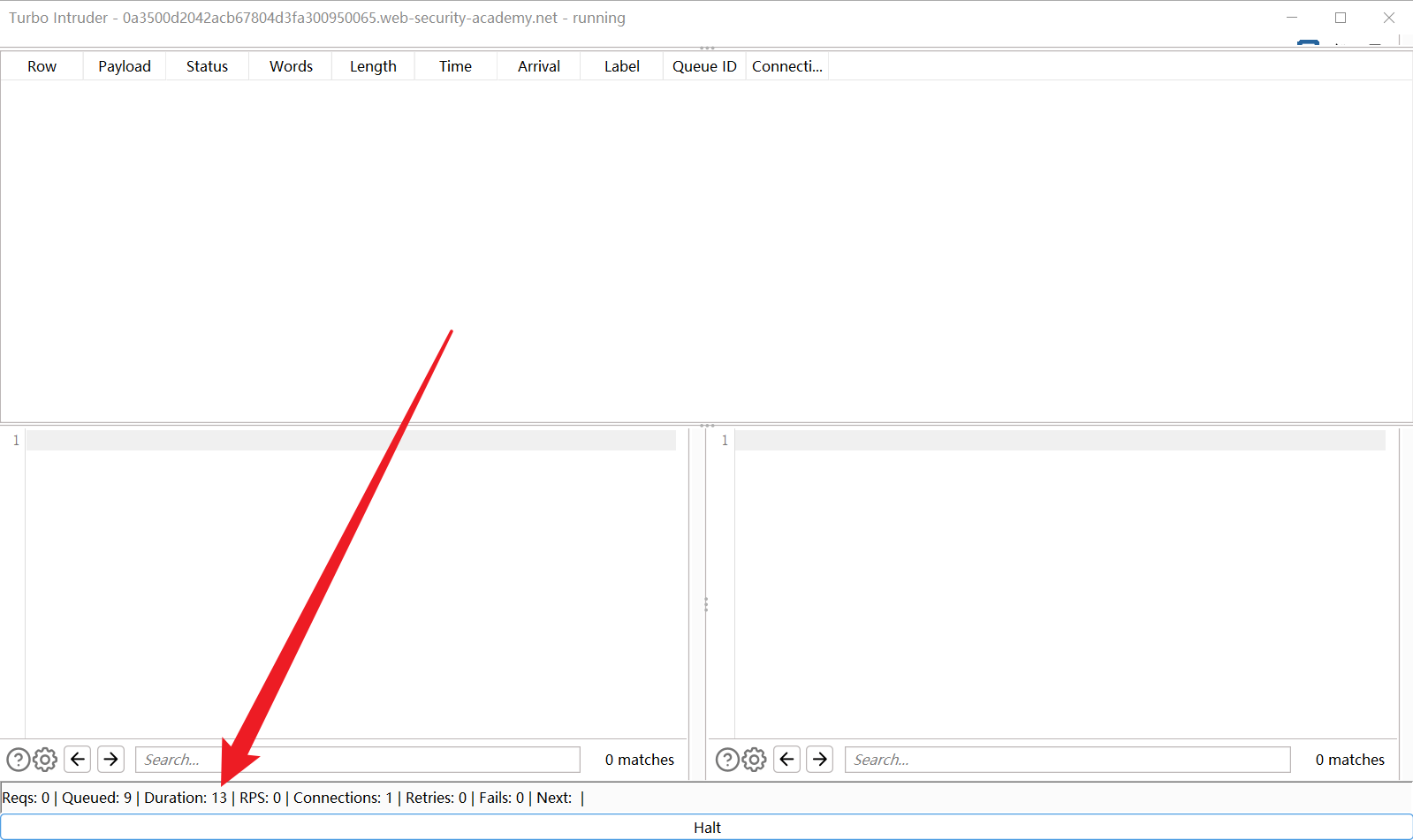Image resolution: width=1413 pixels, height=840 pixels.
Task: Sort results by Row column
Action: coord(42,66)
